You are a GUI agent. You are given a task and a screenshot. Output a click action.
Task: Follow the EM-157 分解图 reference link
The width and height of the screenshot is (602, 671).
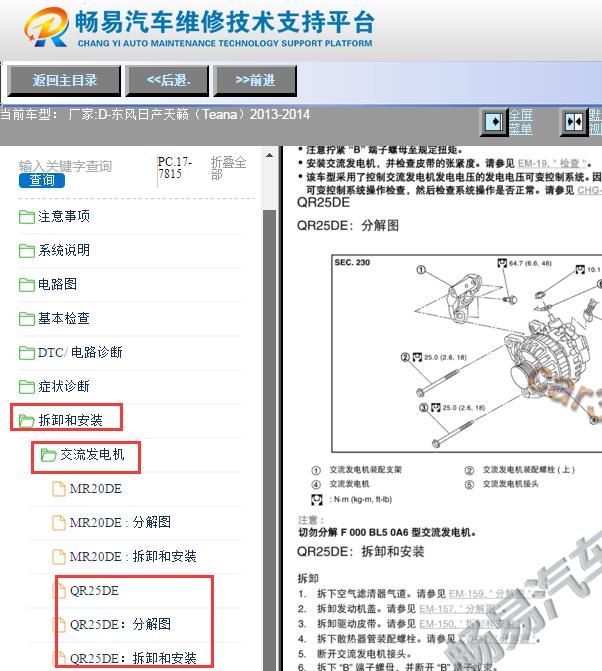pyautogui.click(x=459, y=609)
